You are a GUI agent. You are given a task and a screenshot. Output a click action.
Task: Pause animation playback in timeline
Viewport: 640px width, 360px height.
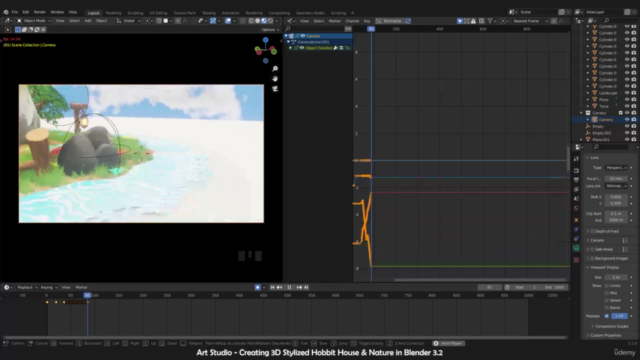[x=289, y=287]
